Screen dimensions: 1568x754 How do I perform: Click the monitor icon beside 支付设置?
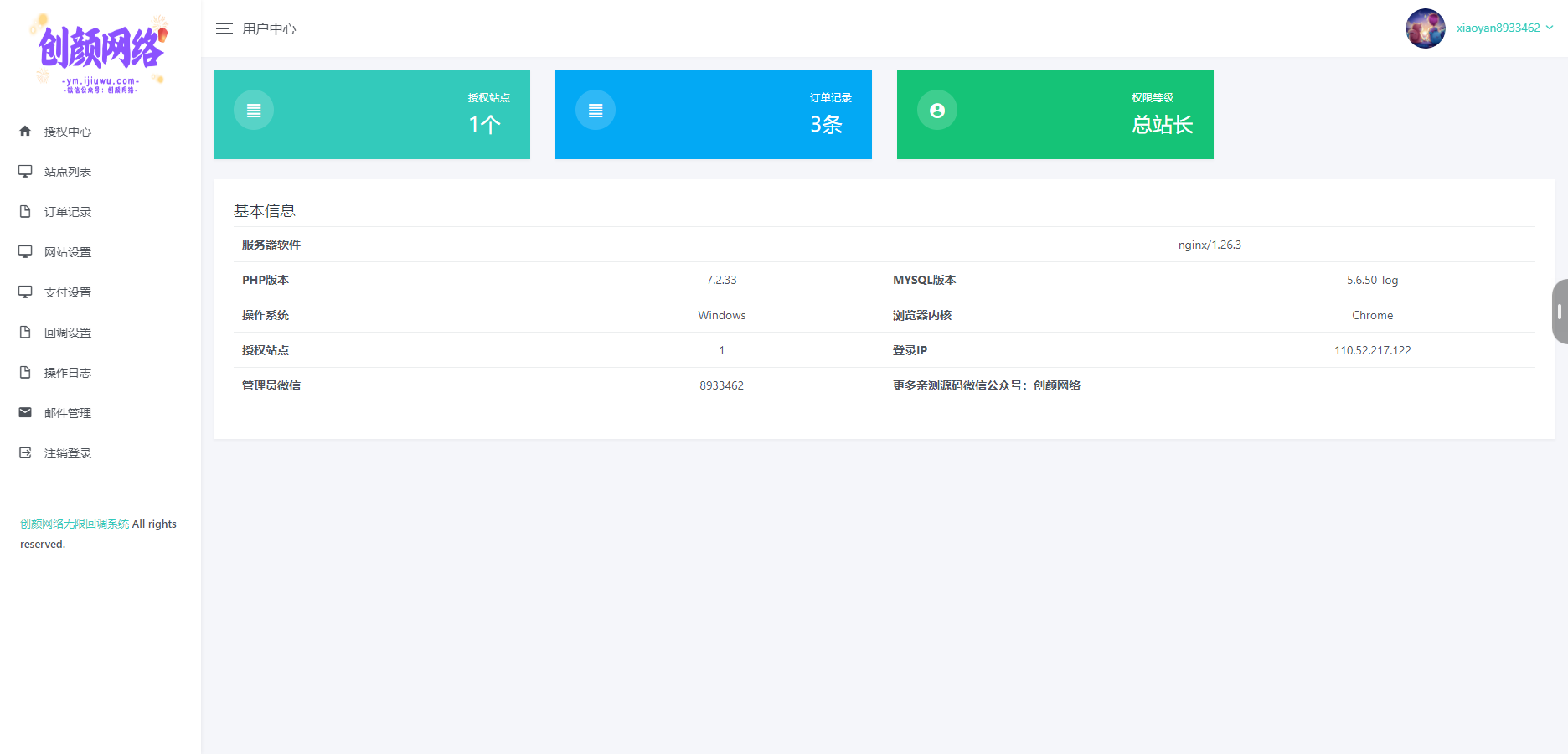pyautogui.click(x=25, y=292)
